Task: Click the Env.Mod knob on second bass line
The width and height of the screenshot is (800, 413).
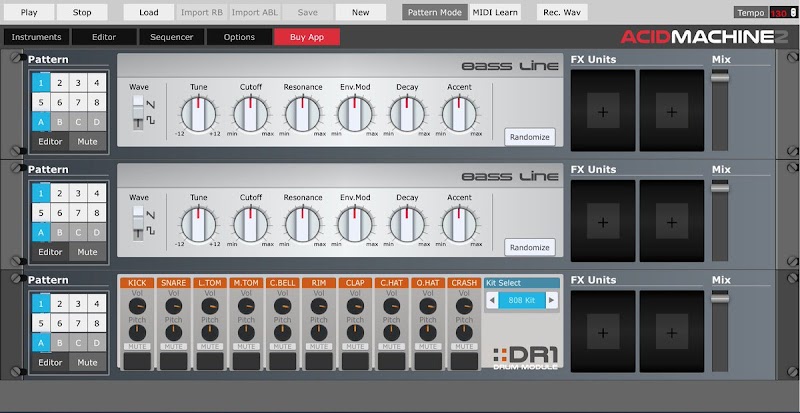Action: (355, 224)
